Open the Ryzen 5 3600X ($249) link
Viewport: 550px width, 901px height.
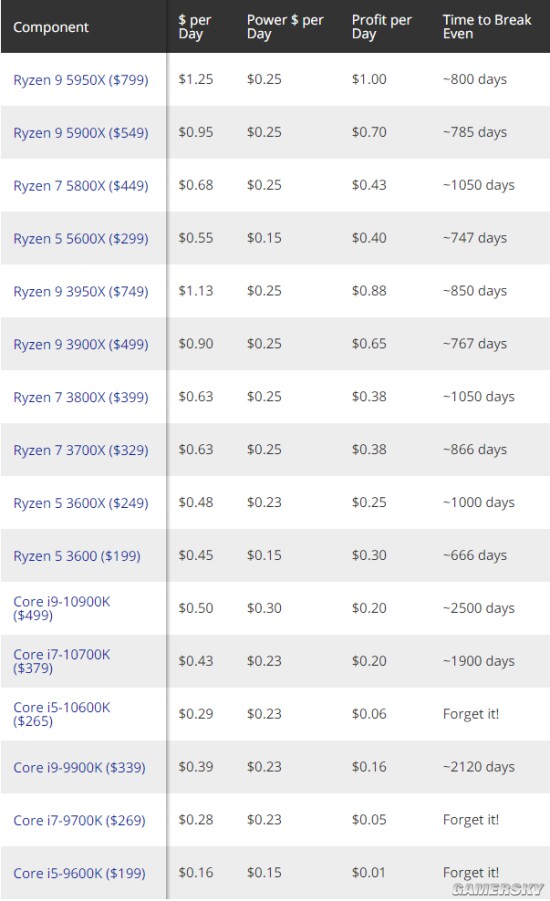80,503
